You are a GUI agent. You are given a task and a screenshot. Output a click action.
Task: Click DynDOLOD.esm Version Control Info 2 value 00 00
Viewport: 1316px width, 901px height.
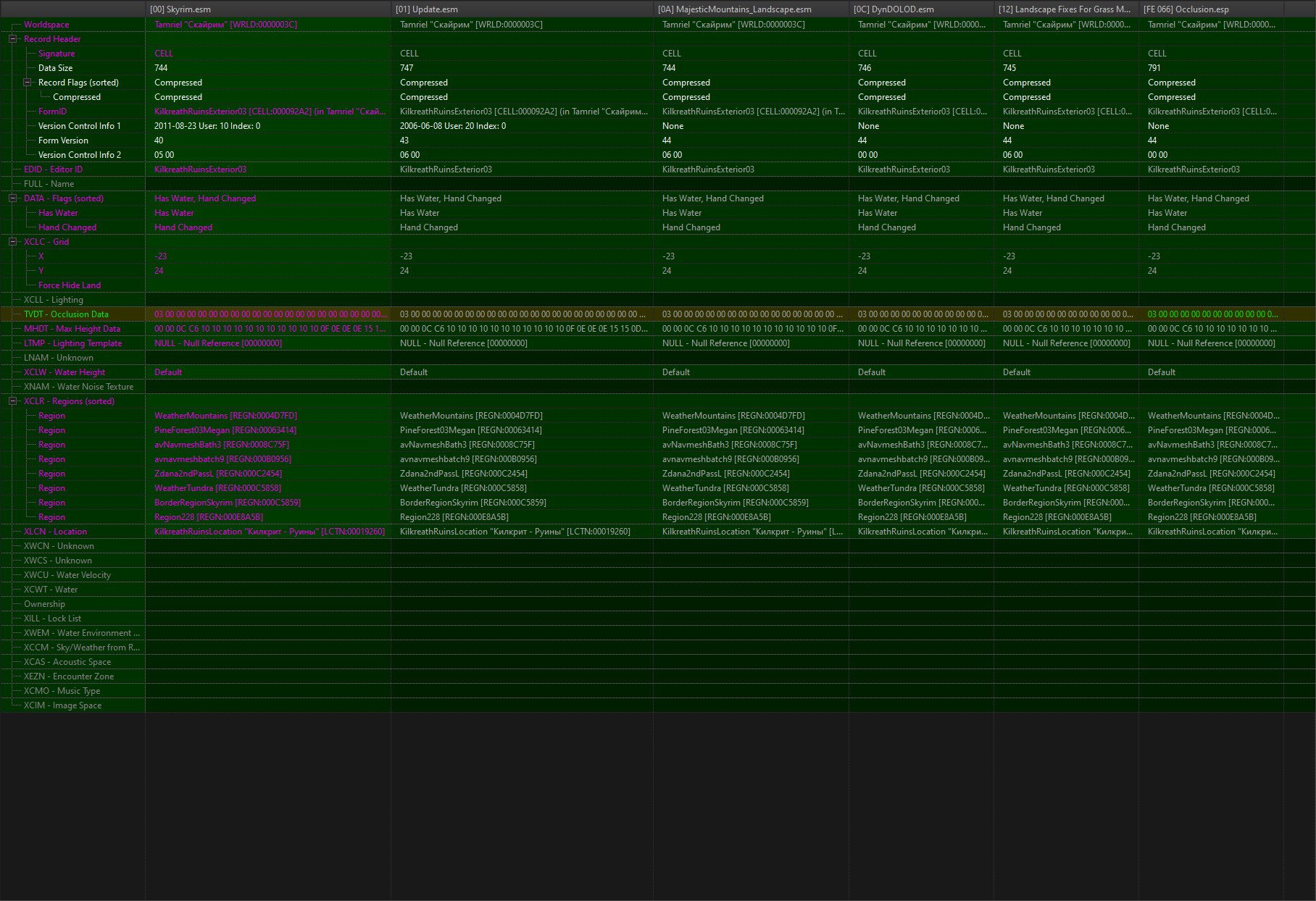point(868,155)
